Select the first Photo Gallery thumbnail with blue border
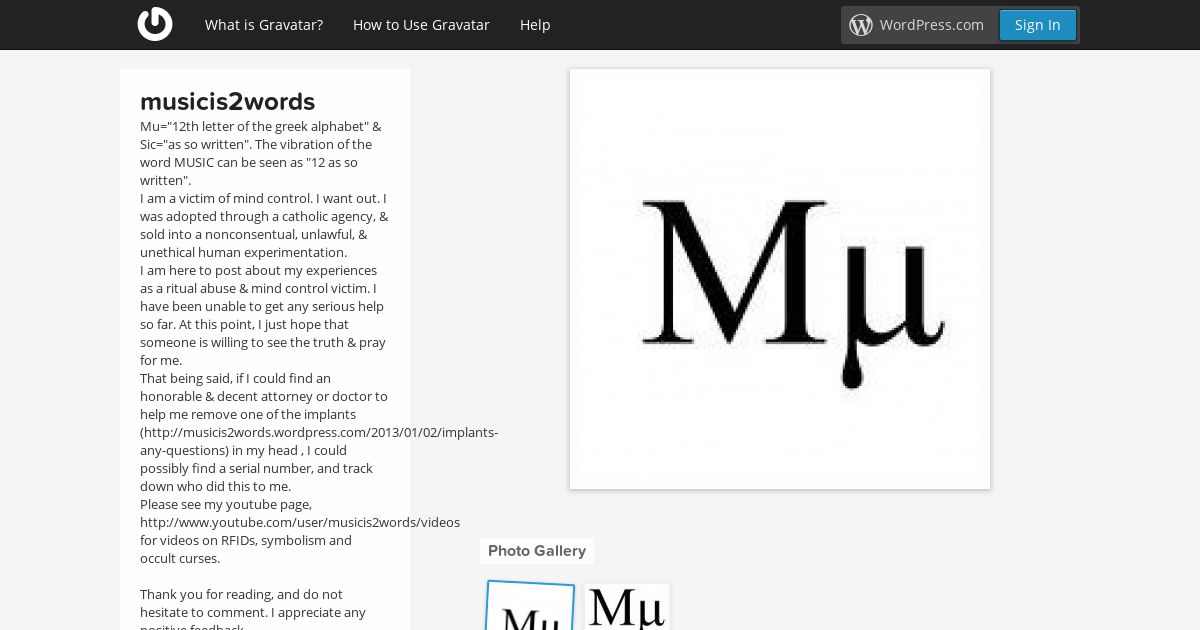This screenshot has height=630, width=1200. tap(530, 605)
